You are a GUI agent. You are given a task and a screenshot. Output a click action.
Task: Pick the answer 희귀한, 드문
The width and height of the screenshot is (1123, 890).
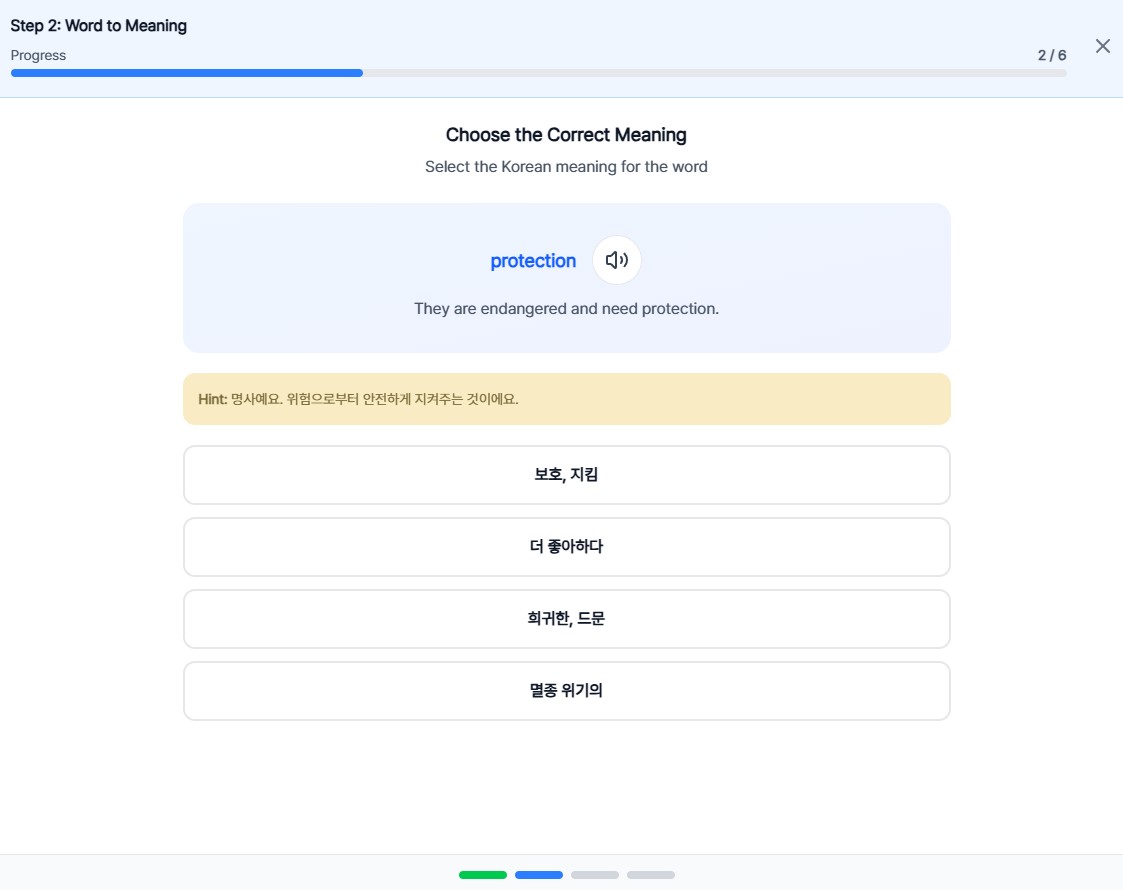tap(566, 619)
